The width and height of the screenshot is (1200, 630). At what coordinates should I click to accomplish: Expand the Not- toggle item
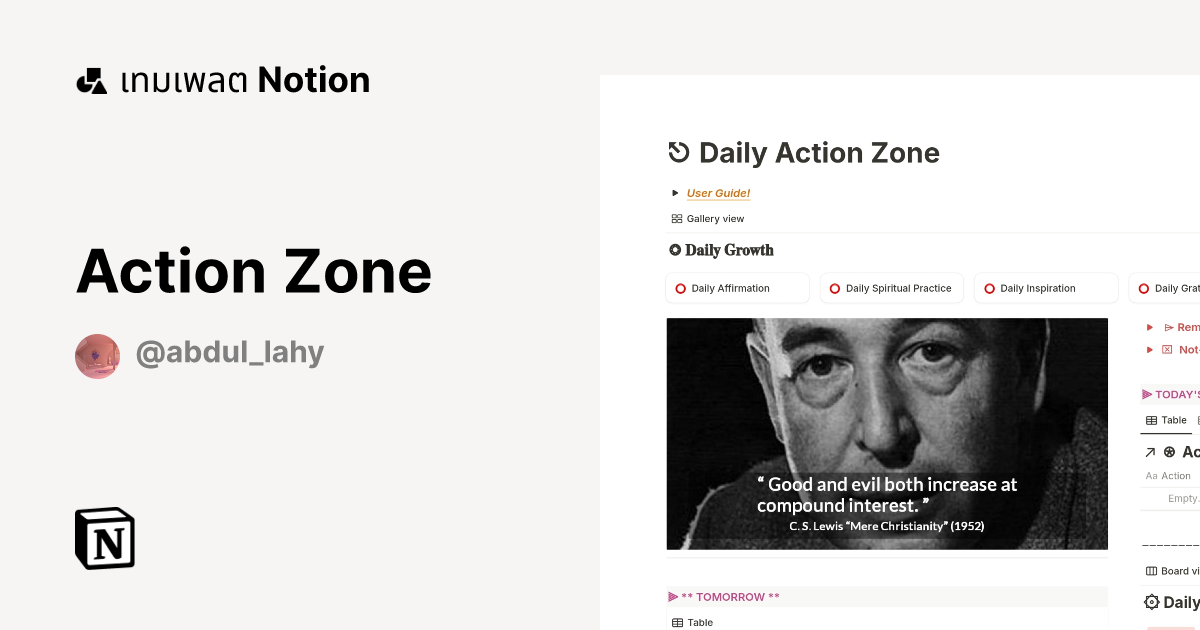1148,349
